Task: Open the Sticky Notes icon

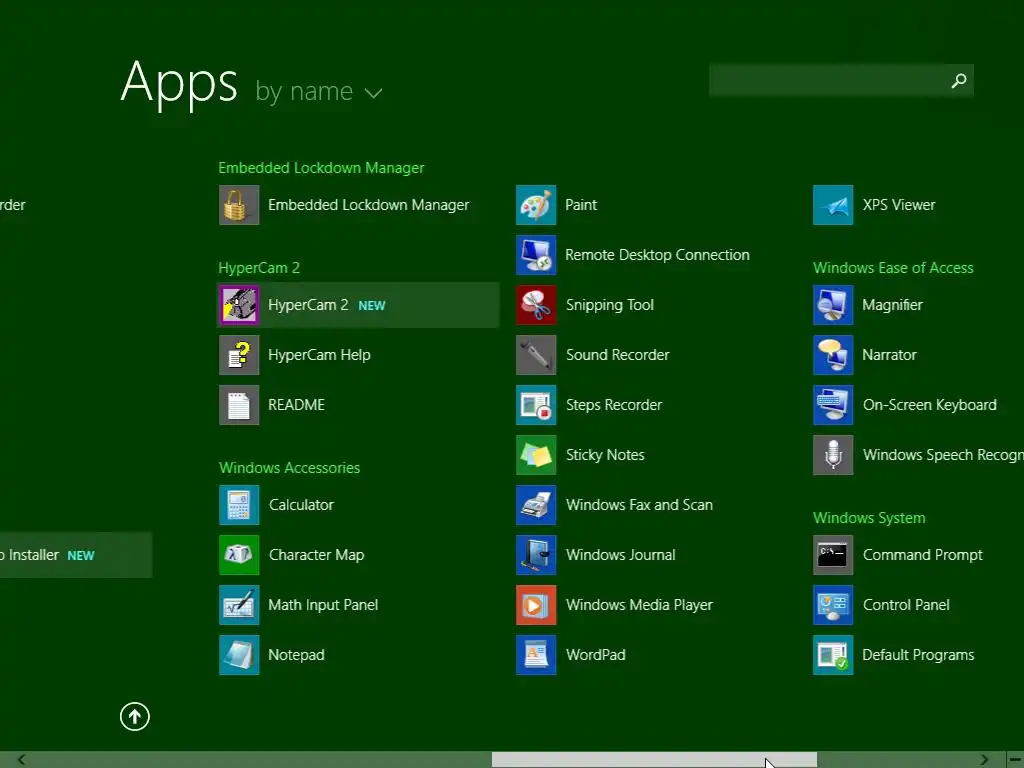Action: pos(536,455)
